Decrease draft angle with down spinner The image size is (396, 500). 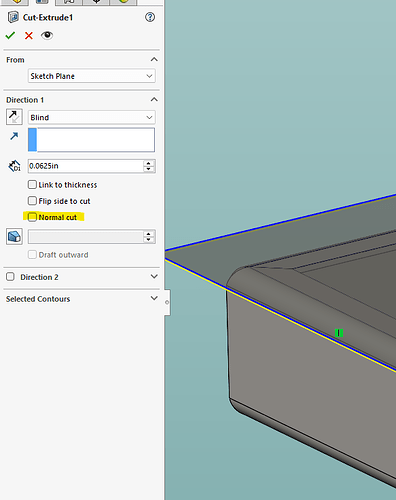click(149, 240)
